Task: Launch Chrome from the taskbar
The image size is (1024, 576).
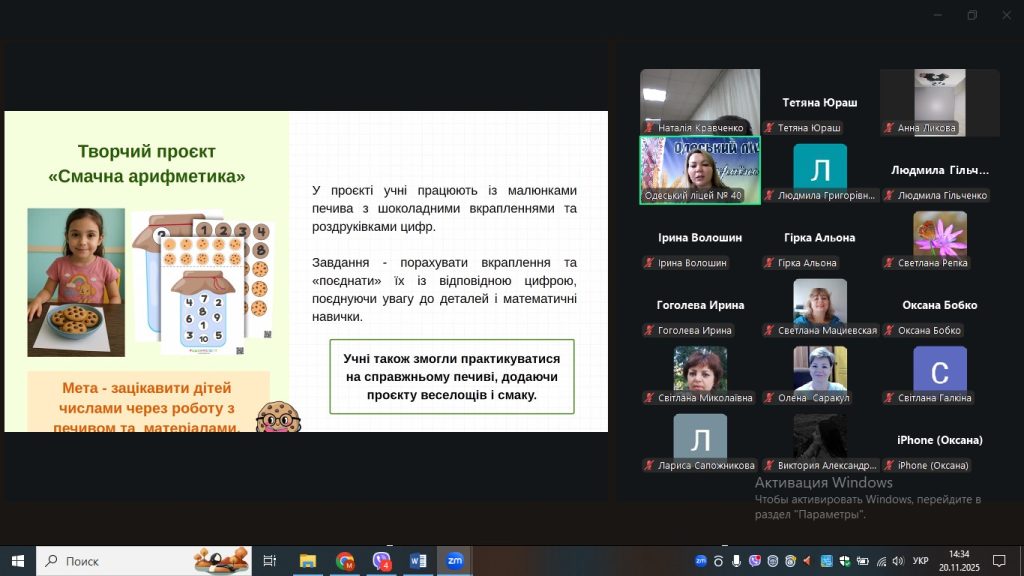Action: click(x=345, y=561)
